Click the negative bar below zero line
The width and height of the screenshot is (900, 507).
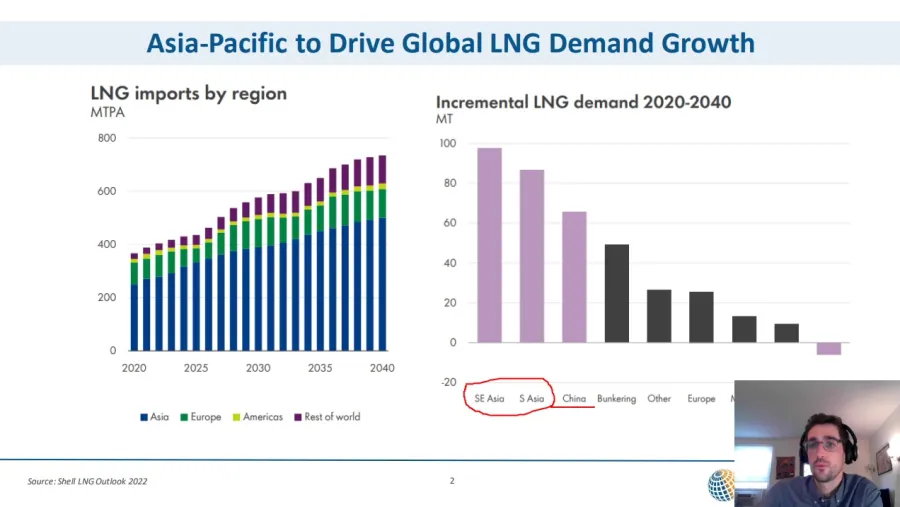coord(828,349)
